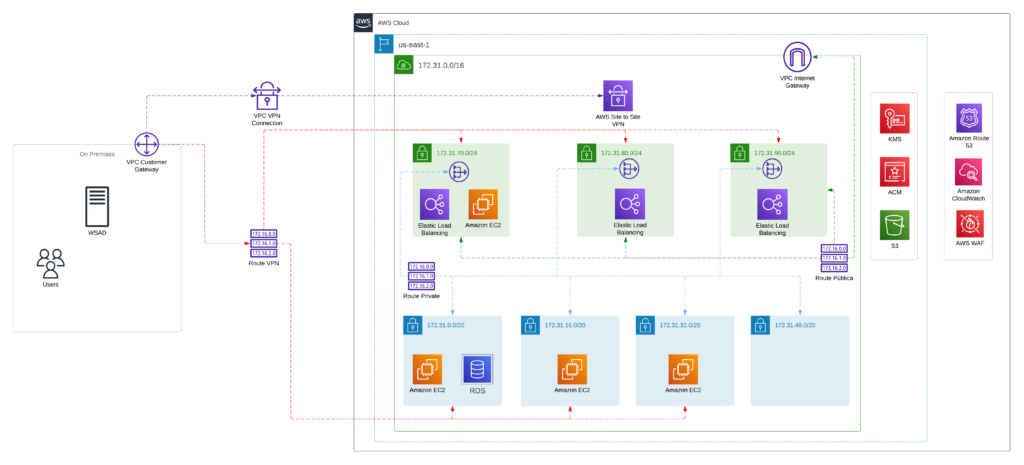Click the '172.31.80.0/24' subnet label
Viewport: 1024px width, 465px height.
pos(623,153)
